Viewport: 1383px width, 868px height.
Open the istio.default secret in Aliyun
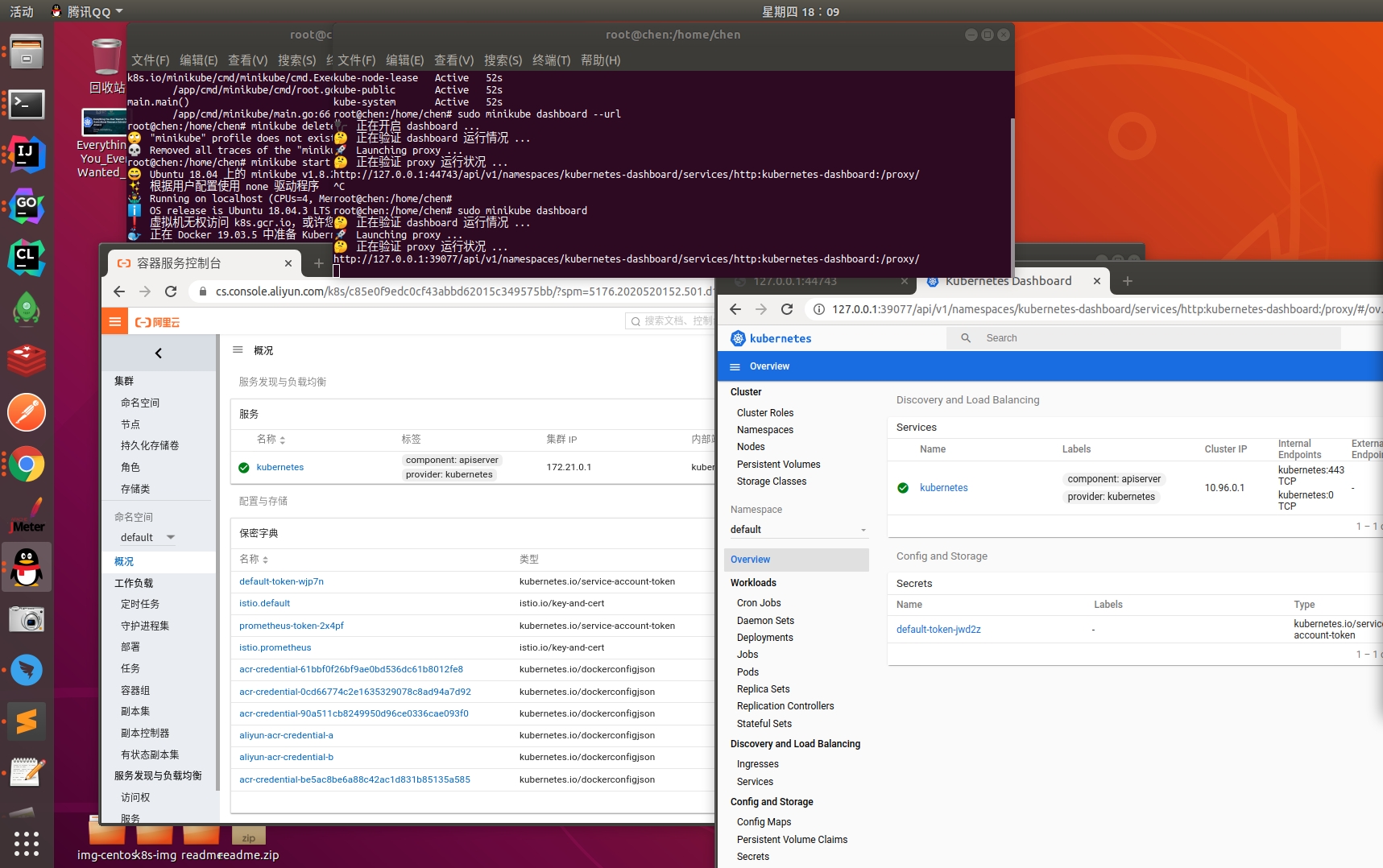[264, 603]
